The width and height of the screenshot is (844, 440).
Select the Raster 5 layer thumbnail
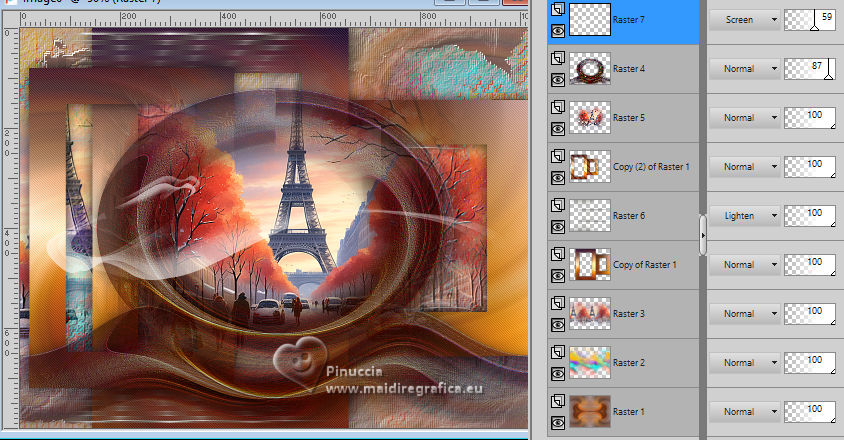[590, 117]
